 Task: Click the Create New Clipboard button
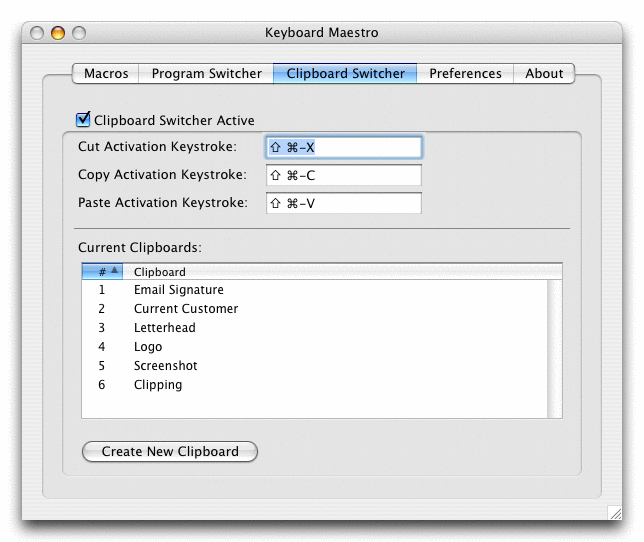[x=170, y=451]
